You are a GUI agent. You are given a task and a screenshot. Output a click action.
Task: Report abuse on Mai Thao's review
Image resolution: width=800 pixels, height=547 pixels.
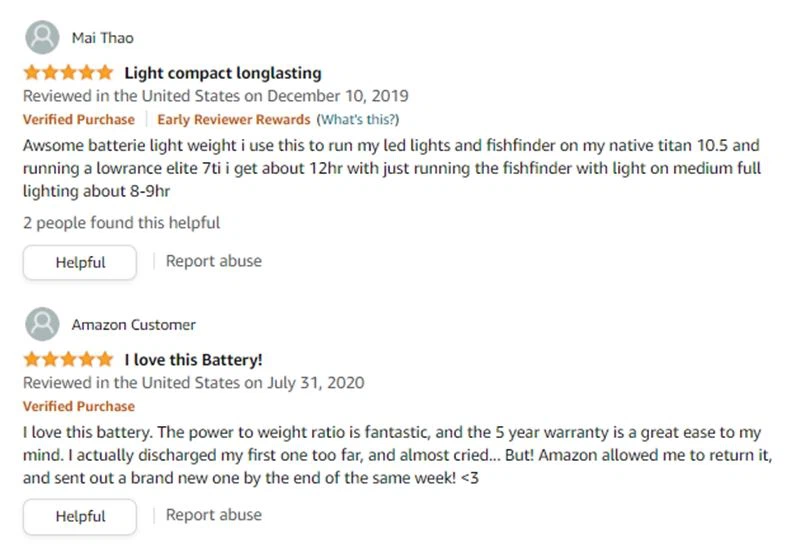click(x=213, y=261)
